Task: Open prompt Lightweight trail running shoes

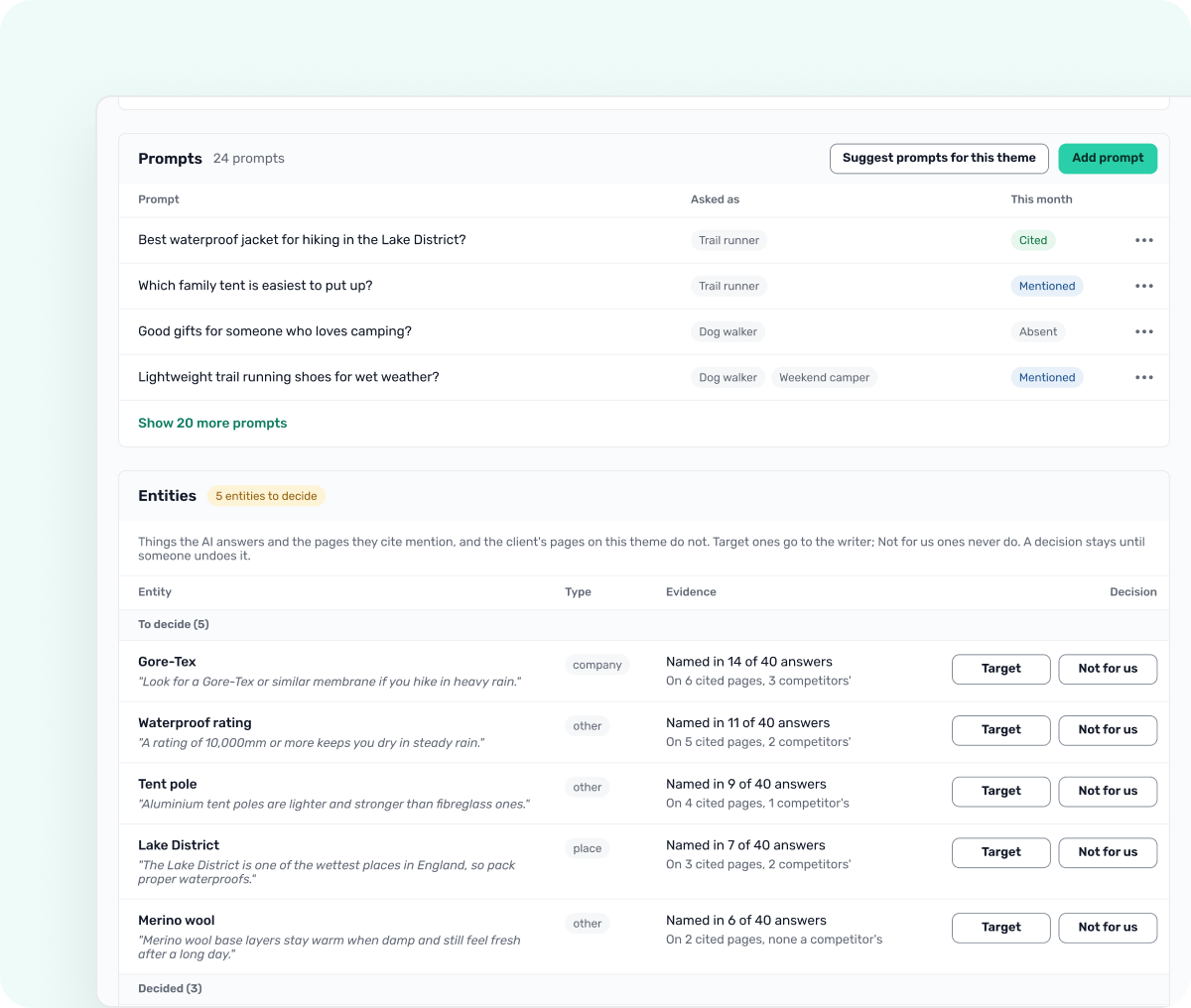Action: [288, 377]
